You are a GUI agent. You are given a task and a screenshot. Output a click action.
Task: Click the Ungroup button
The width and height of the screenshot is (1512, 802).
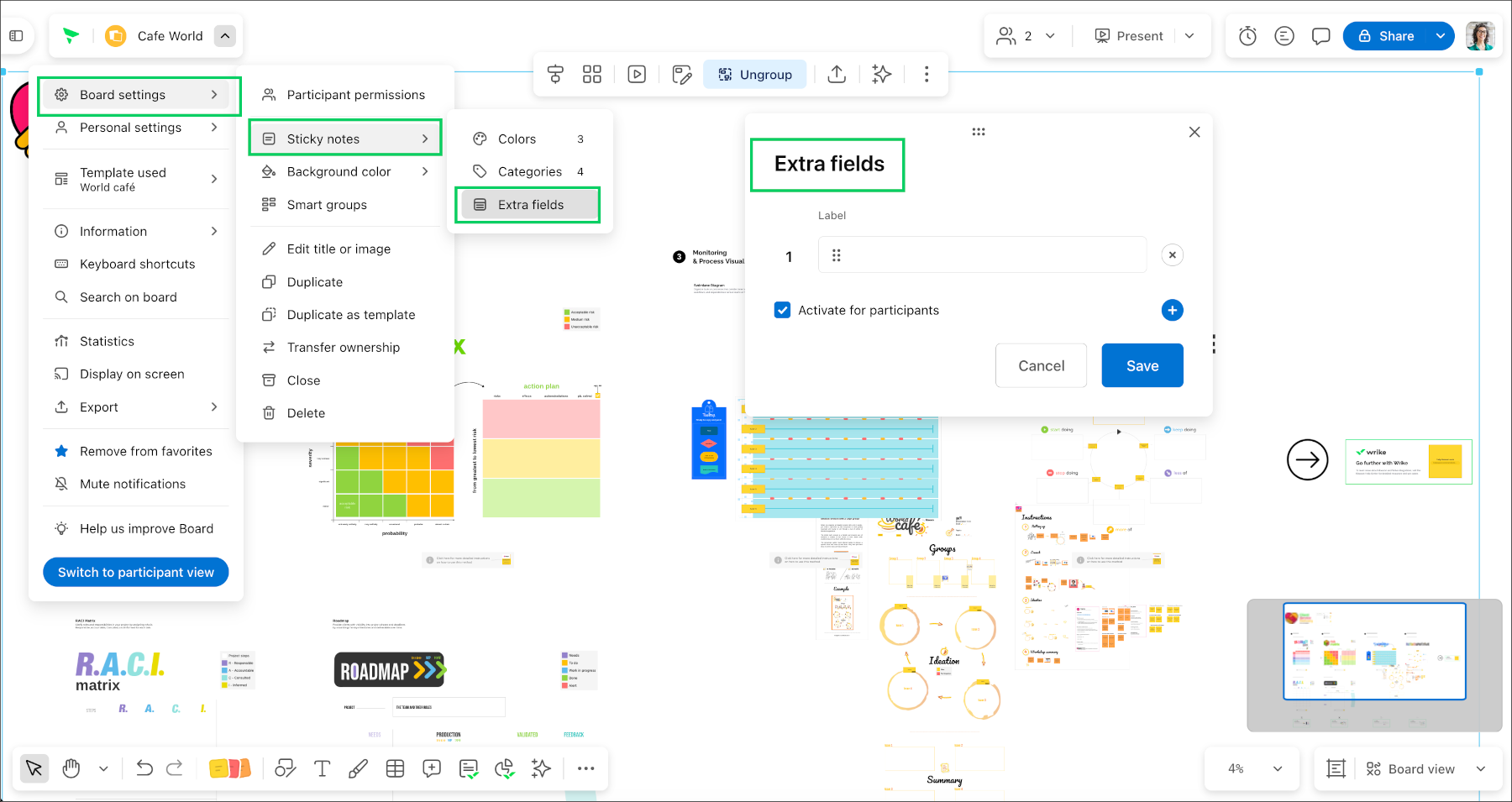click(x=754, y=75)
